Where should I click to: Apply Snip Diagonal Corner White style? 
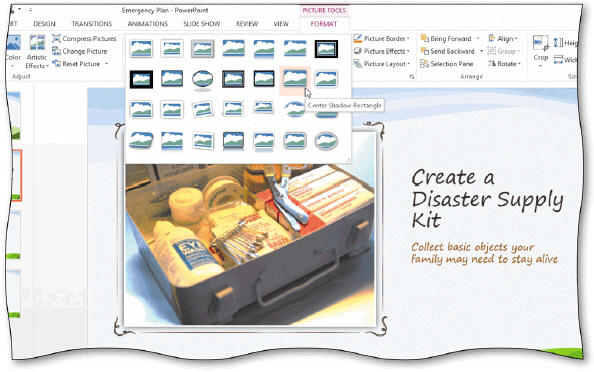(x=141, y=109)
